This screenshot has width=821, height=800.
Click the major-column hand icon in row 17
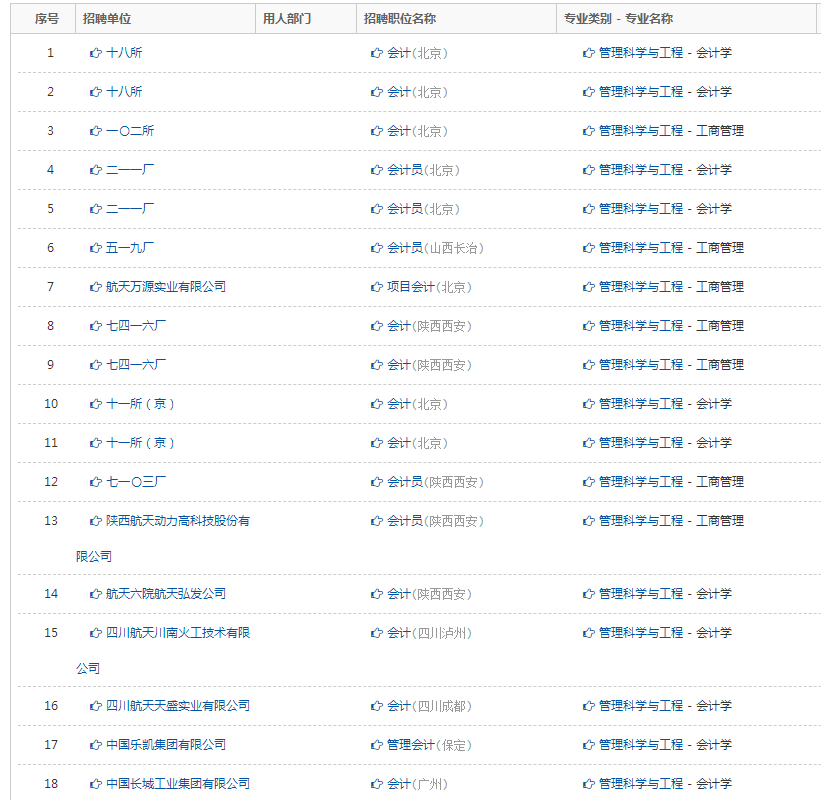coord(589,745)
